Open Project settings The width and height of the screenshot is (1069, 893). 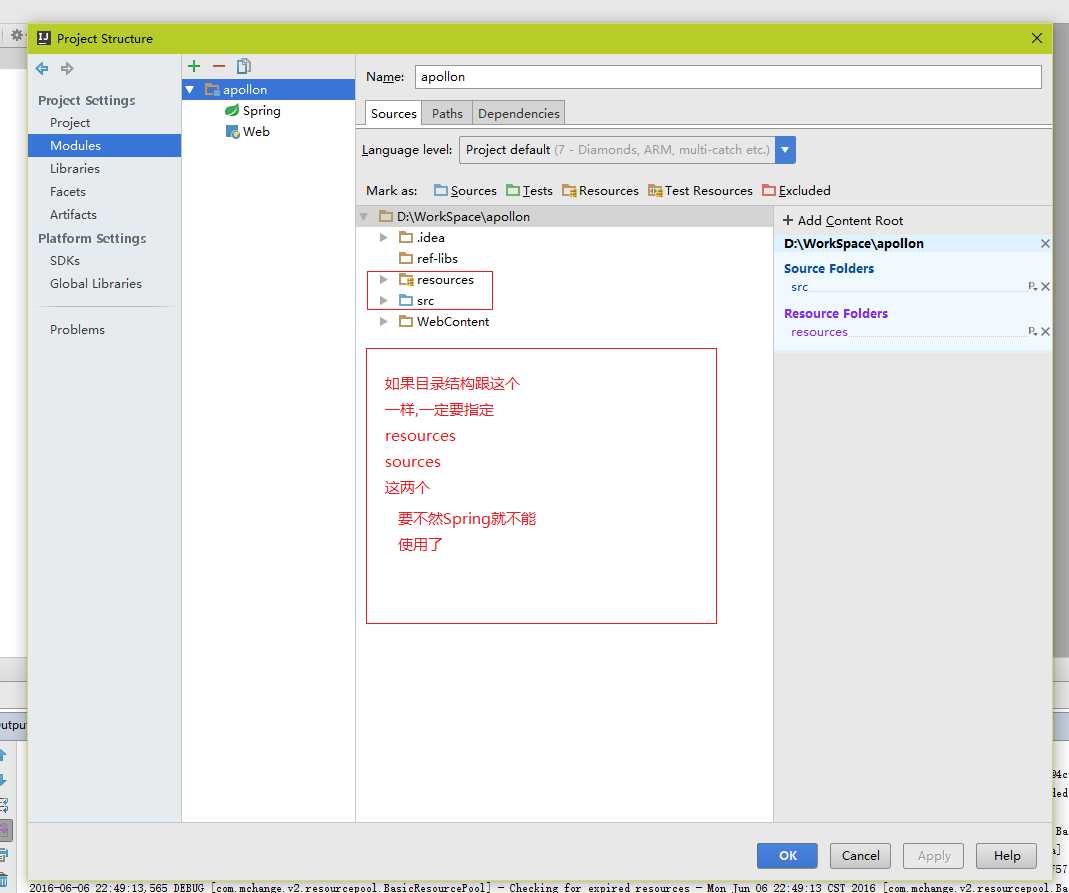coord(70,123)
